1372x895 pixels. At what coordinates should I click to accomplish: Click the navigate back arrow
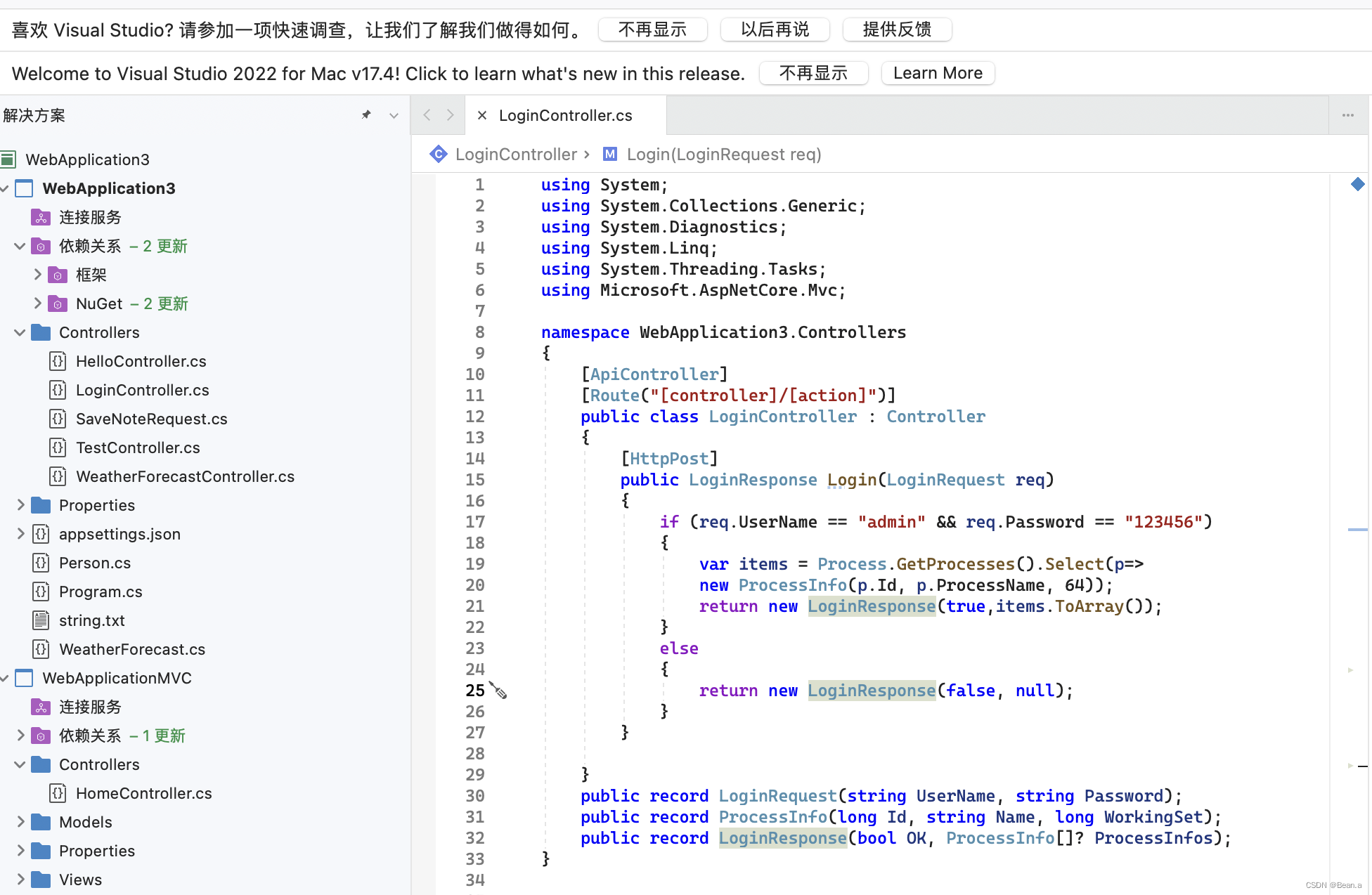(x=427, y=115)
